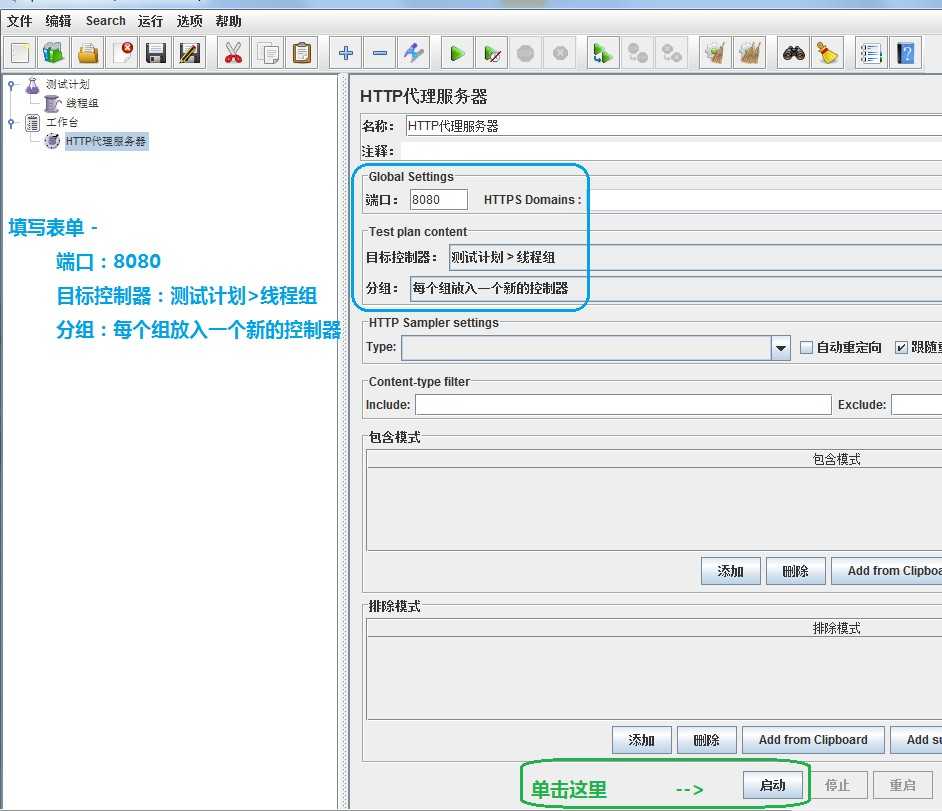Click Remote start all icon

603,53
